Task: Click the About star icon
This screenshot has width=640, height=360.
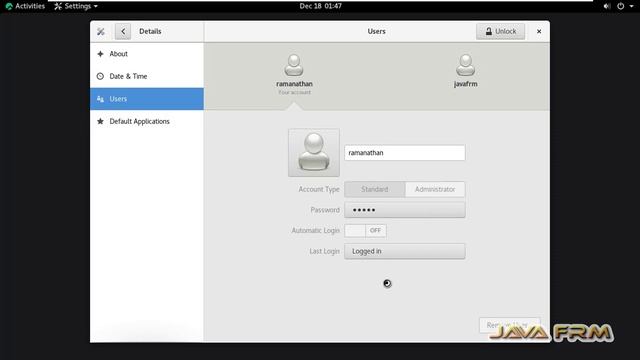Action: click(x=100, y=54)
